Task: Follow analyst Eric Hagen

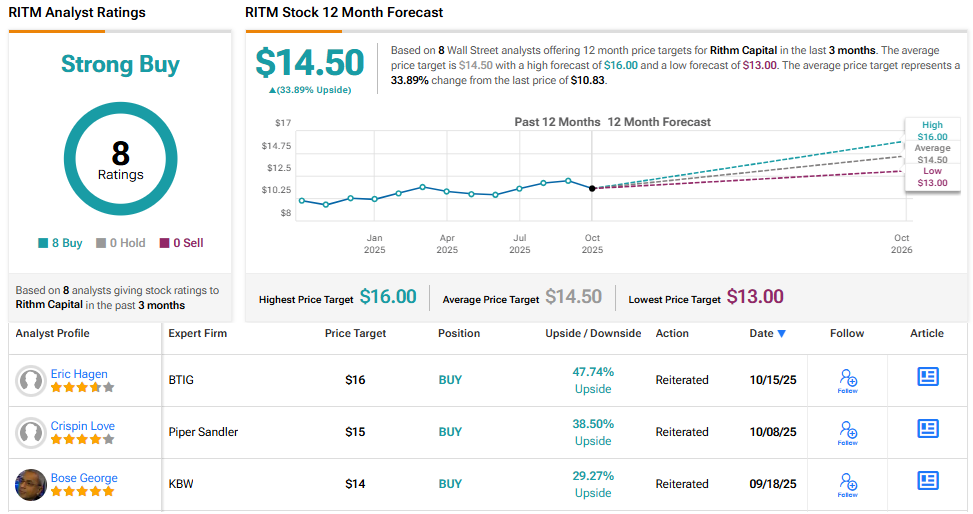Action: click(x=847, y=380)
